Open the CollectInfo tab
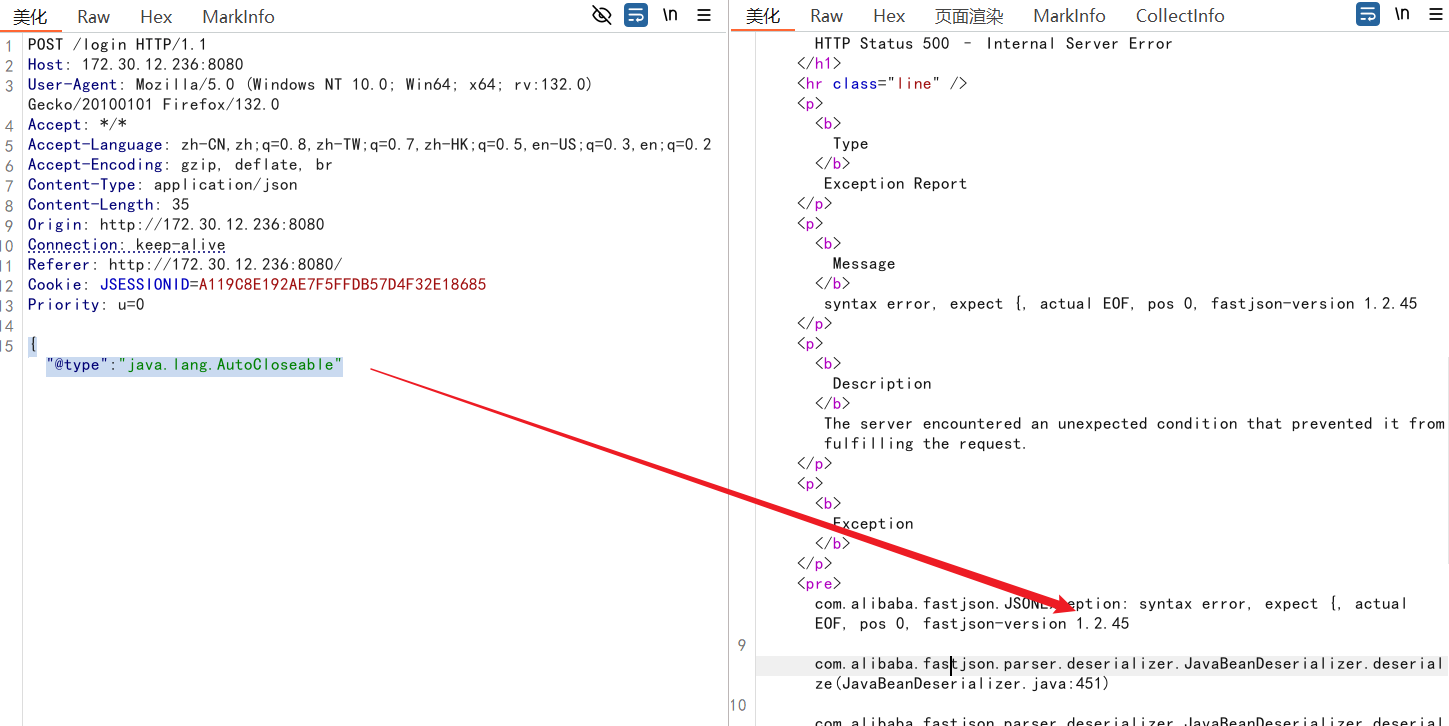1449x726 pixels. click(x=1180, y=15)
